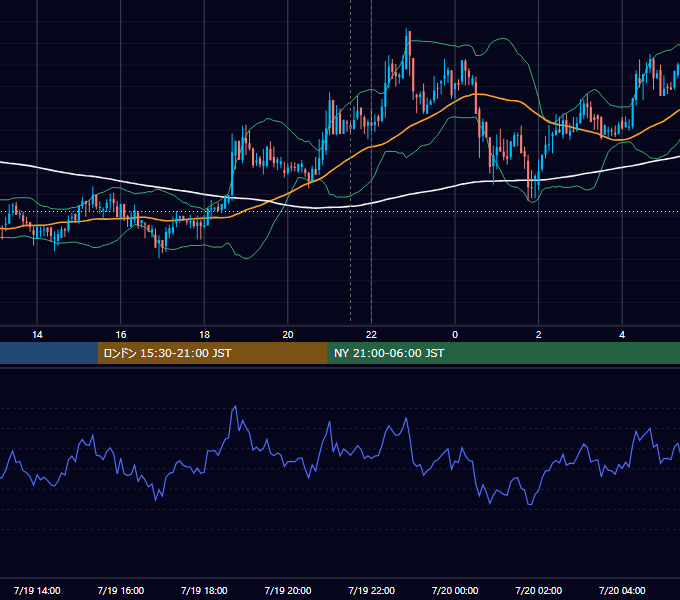Click hour label 16 on the axis
Image resolution: width=680 pixels, height=600 pixels.
pos(121,335)
